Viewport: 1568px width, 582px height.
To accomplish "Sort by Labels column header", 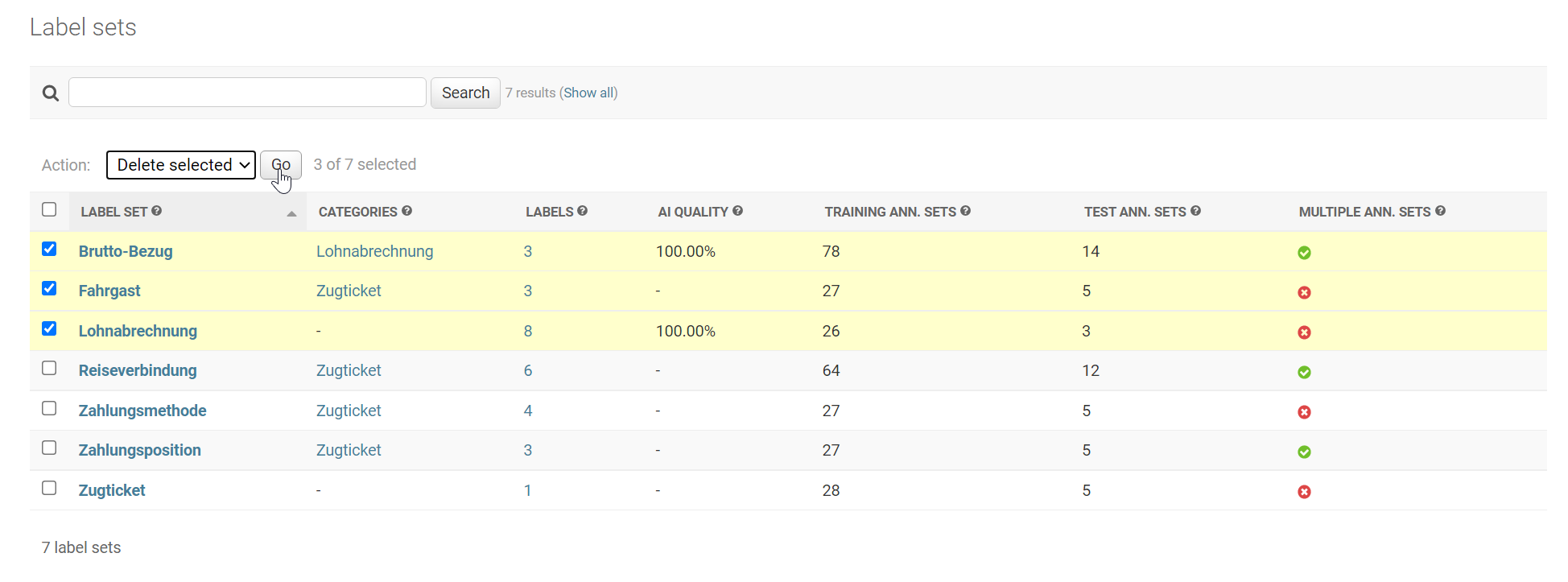I will click(549, 212).
